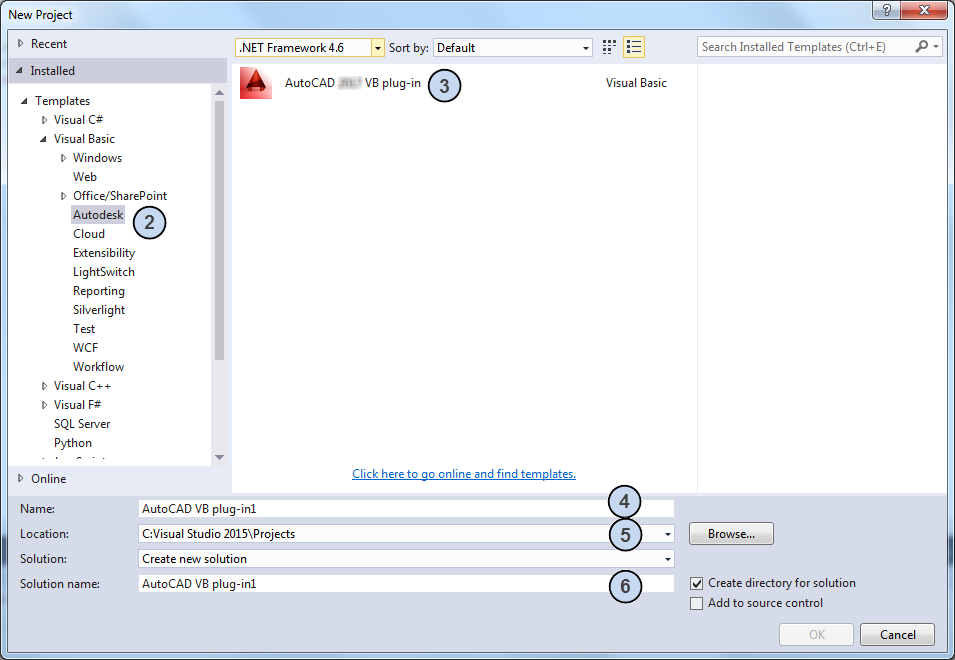Expand the Windows node arrow

coord(63,158)
